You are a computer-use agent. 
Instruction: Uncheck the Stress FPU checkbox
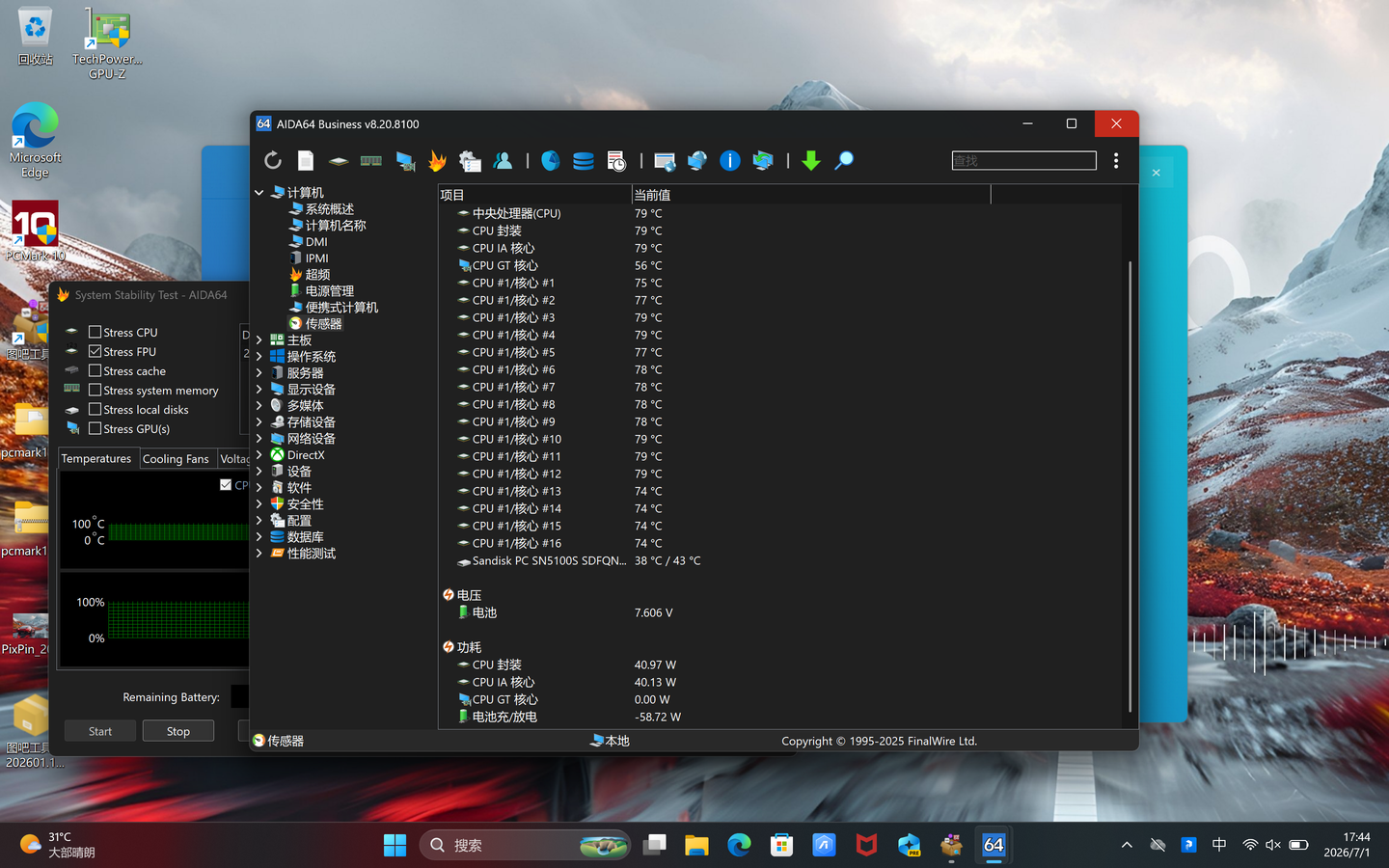click(95, 352)
